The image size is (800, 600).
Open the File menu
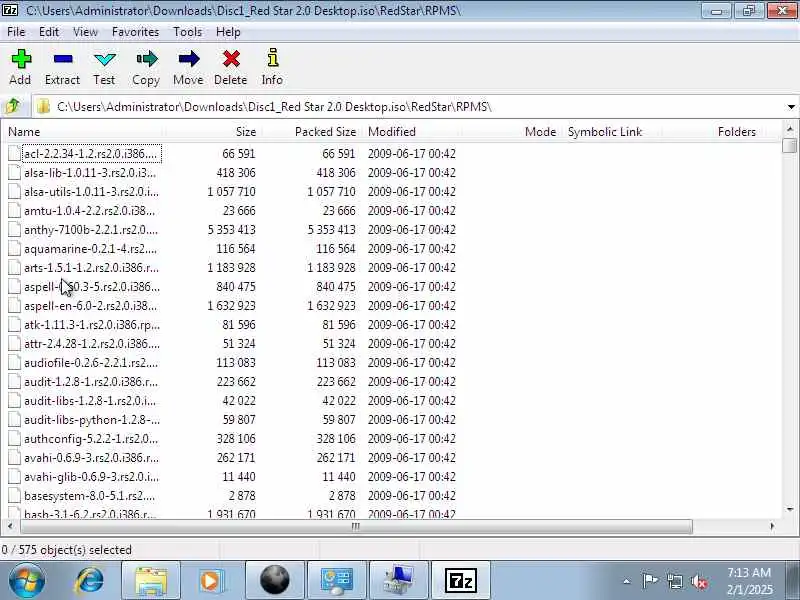pos(16,32)
